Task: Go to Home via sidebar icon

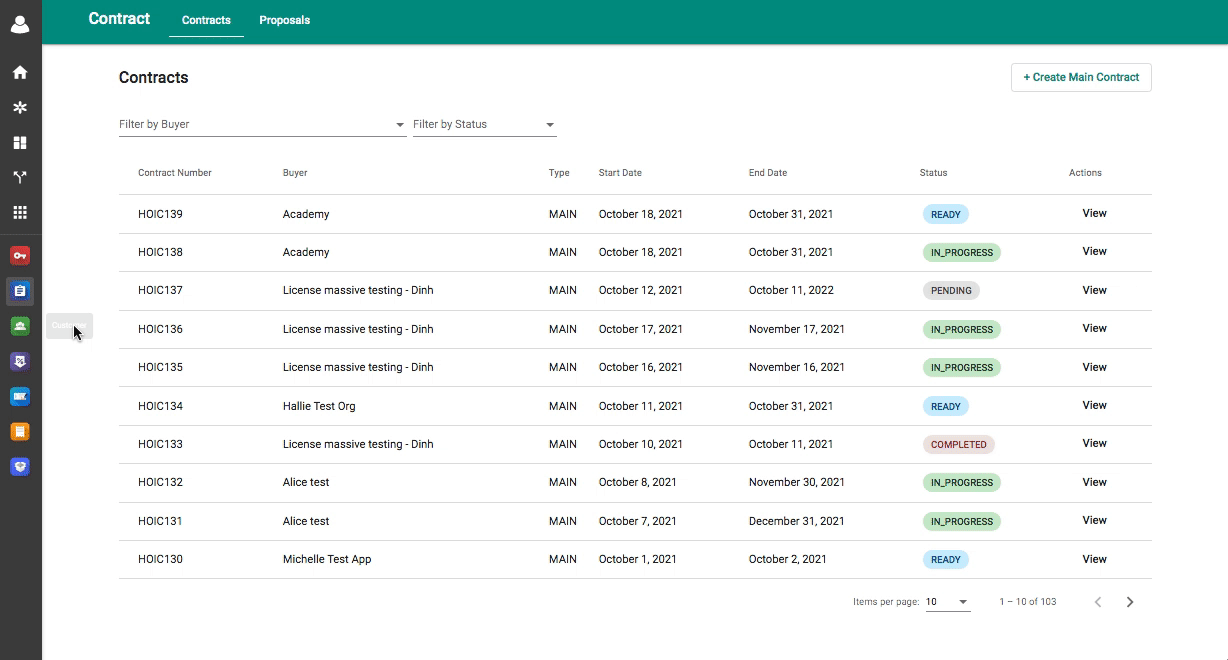Action: (20, 73)
